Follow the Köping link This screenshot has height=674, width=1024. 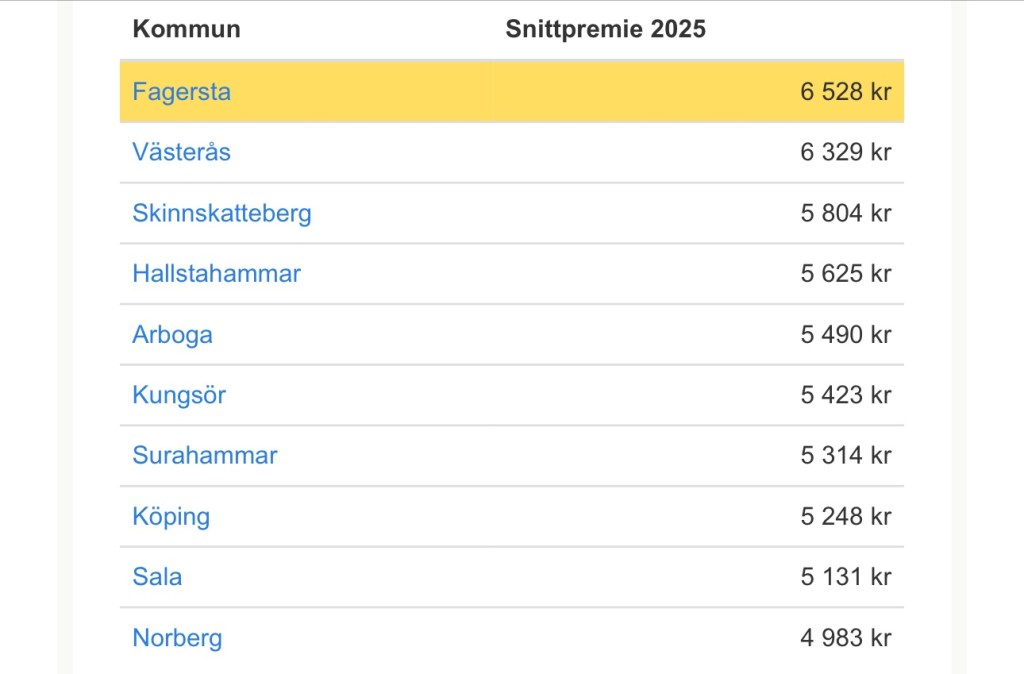(171, 517)
